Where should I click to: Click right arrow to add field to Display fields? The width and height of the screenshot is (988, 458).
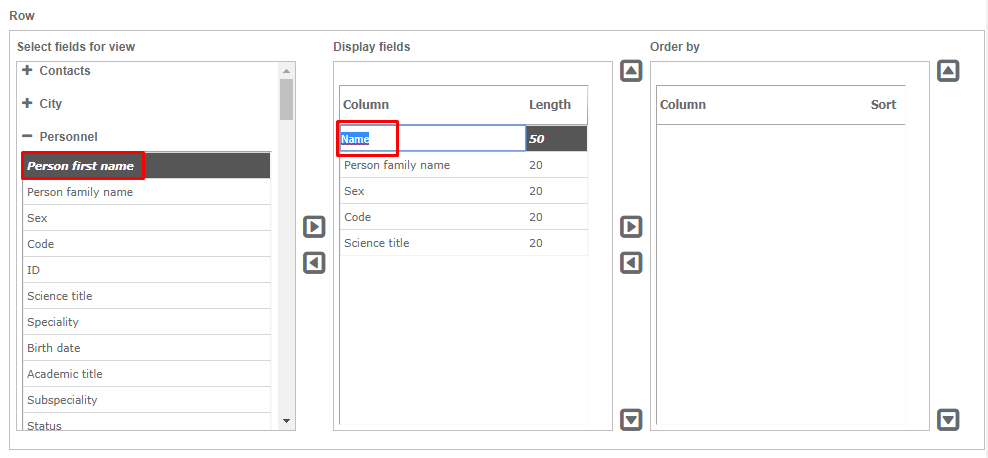tap(314, 227)
